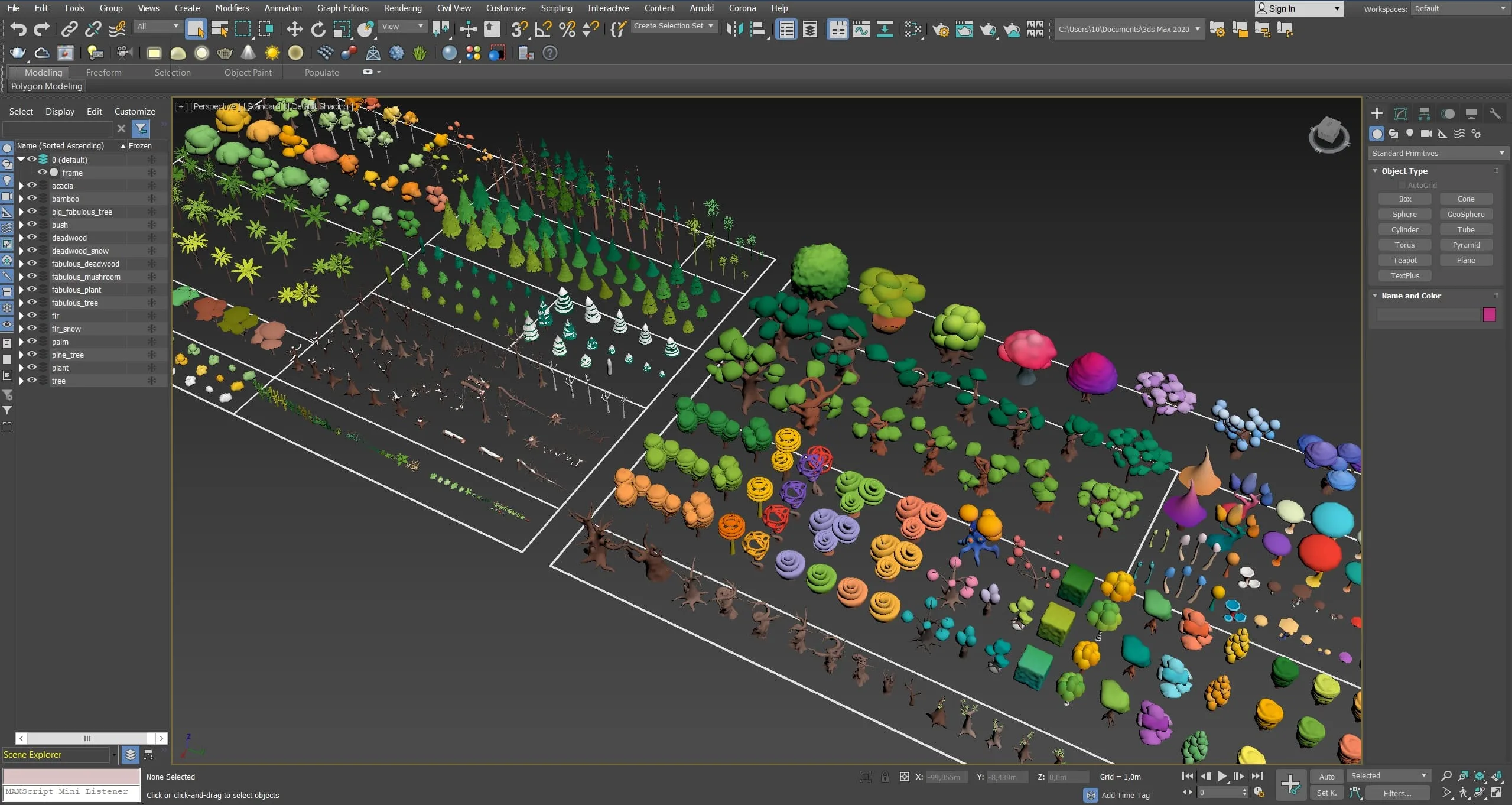Expand the fabulous_mushroom layer
1512x805 pixels.
tap(21, 277)
